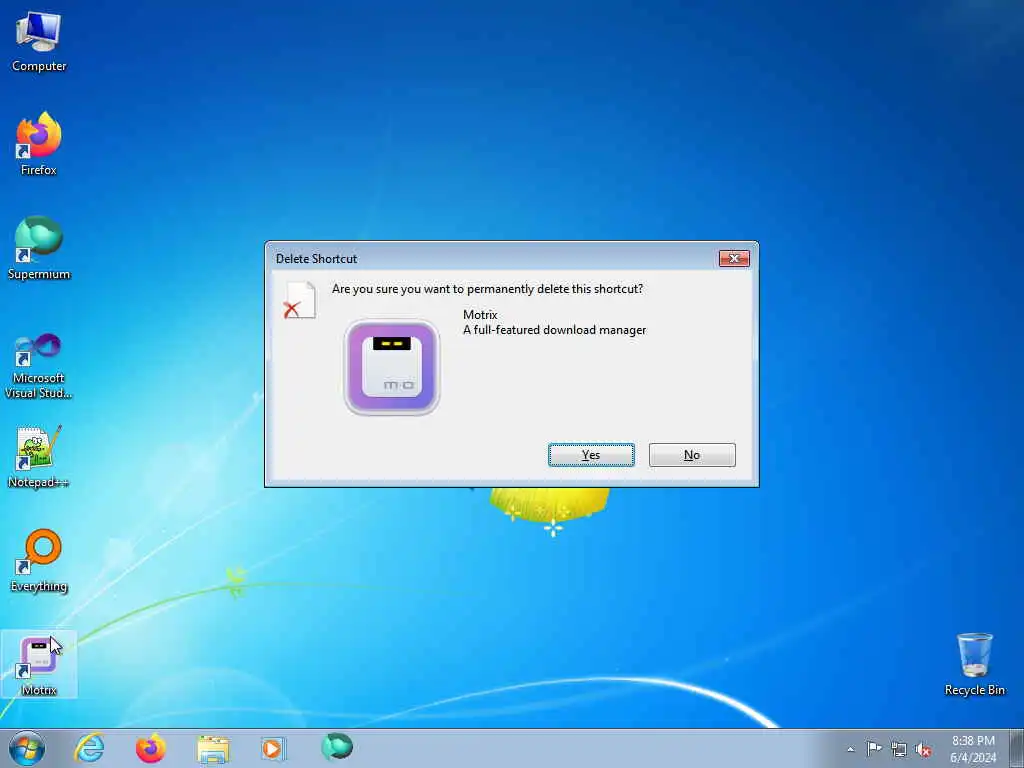Click the 'Motrix' name text in dialog
This screenshot has width=1024, height=768.
pos(480,315)
